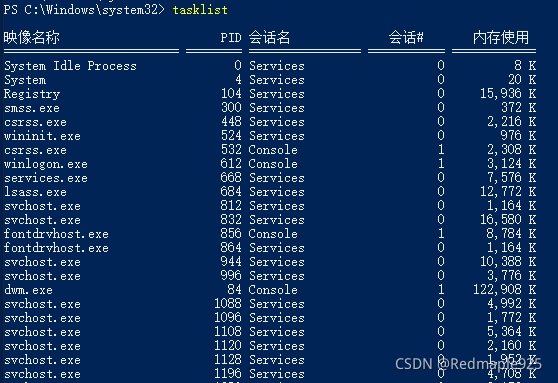Click the 内存使用 column header
Image resolution: width=558 pixels, height=383 pixels.
click(x=501, y=37)
